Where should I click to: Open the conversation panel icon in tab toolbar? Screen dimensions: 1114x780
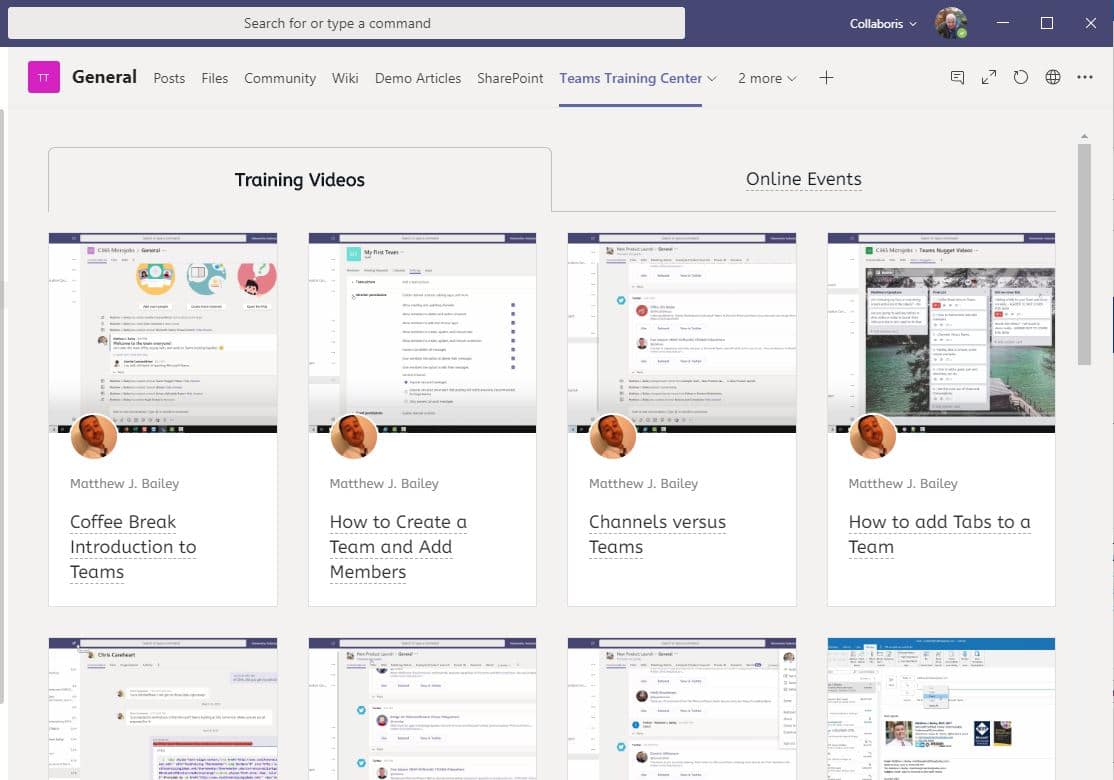[957, 77]
